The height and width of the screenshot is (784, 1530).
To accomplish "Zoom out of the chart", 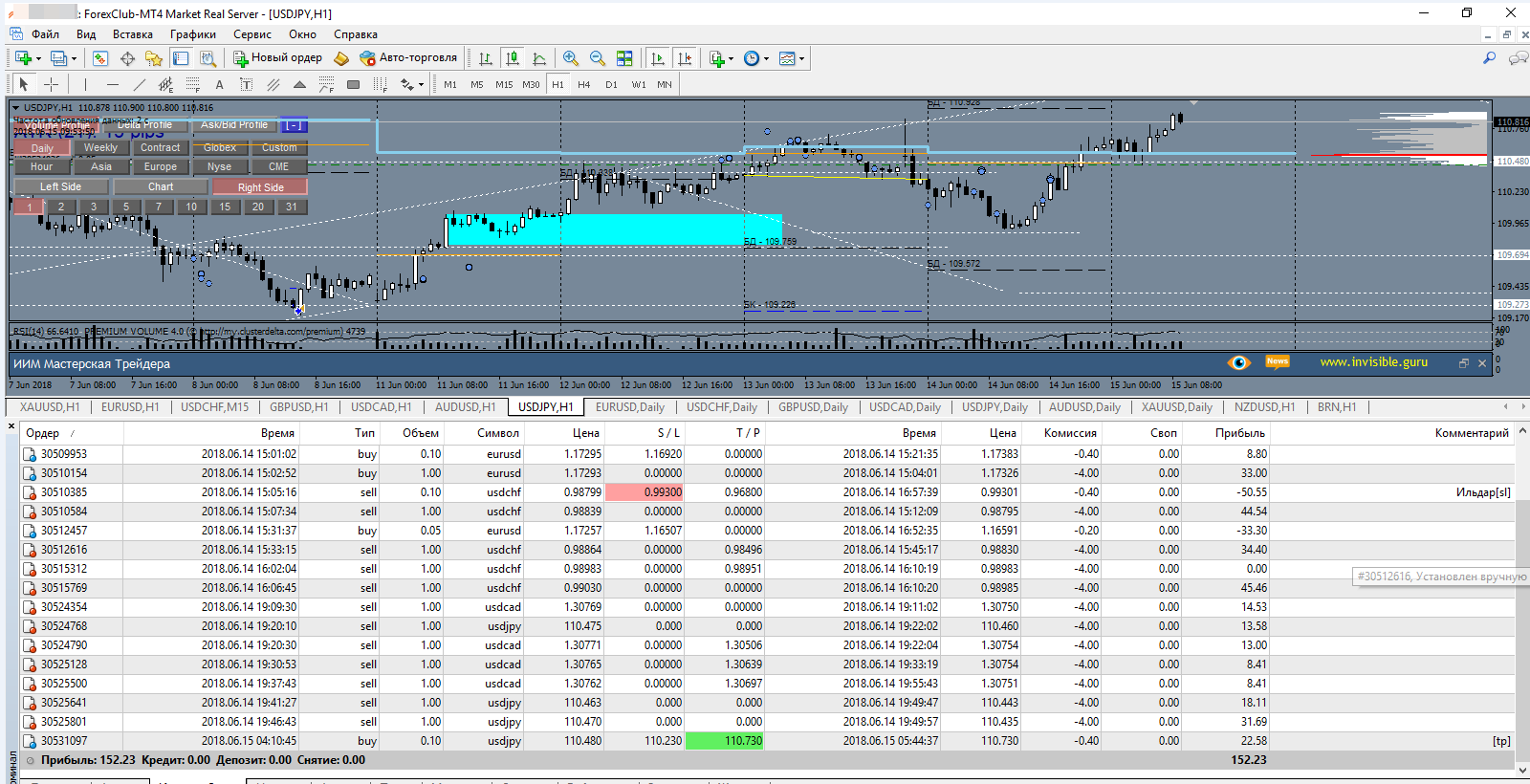I will click(598, 58).
